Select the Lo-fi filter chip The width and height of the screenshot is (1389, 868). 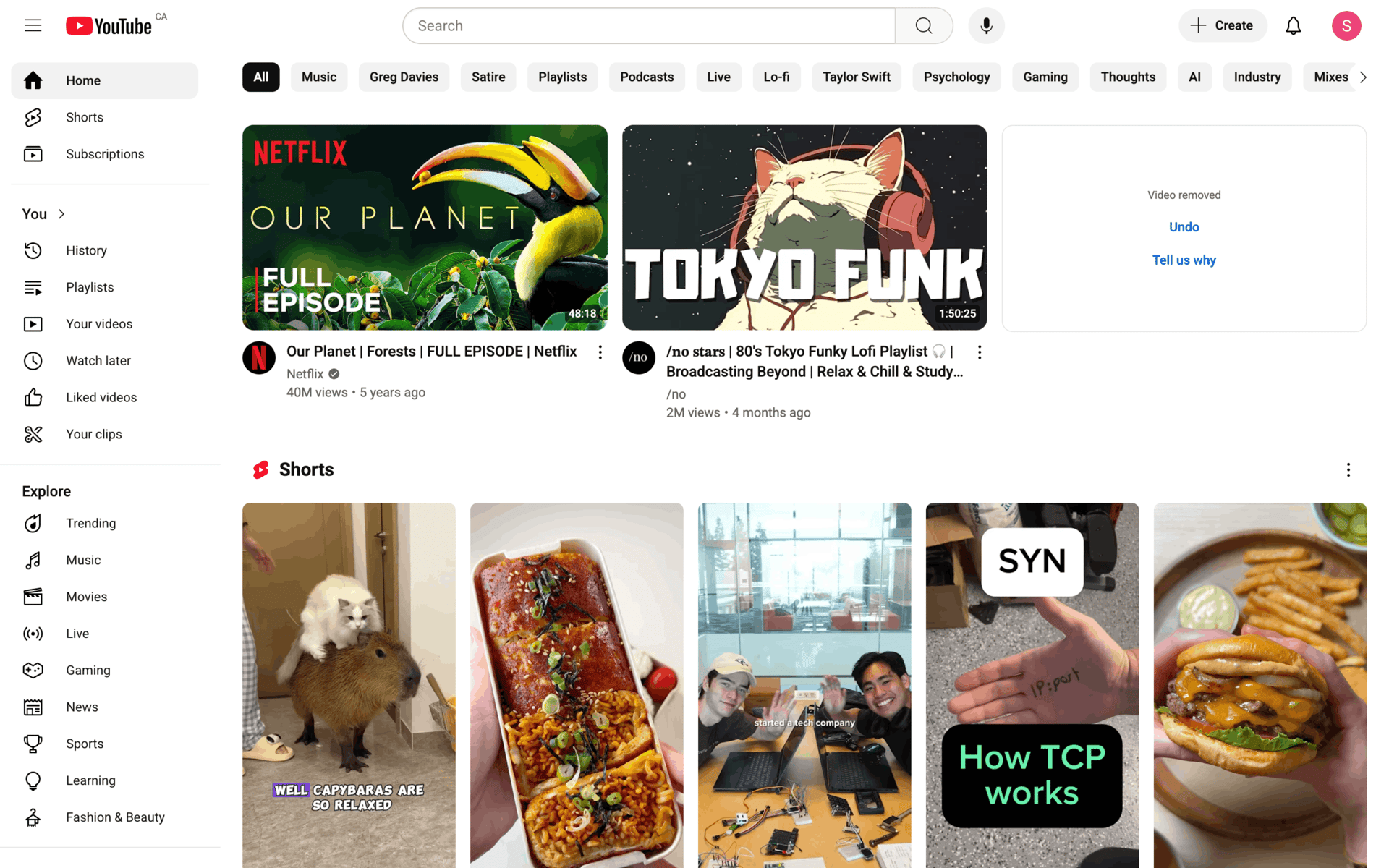776,77
